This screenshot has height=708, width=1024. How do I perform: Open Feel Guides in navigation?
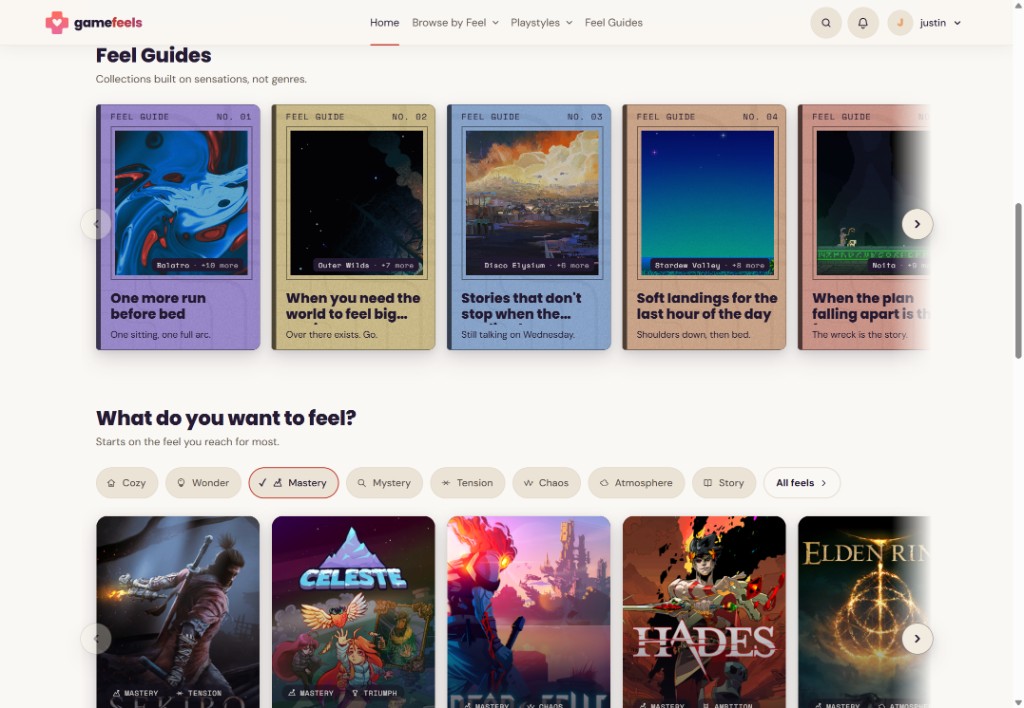[613, 23]
